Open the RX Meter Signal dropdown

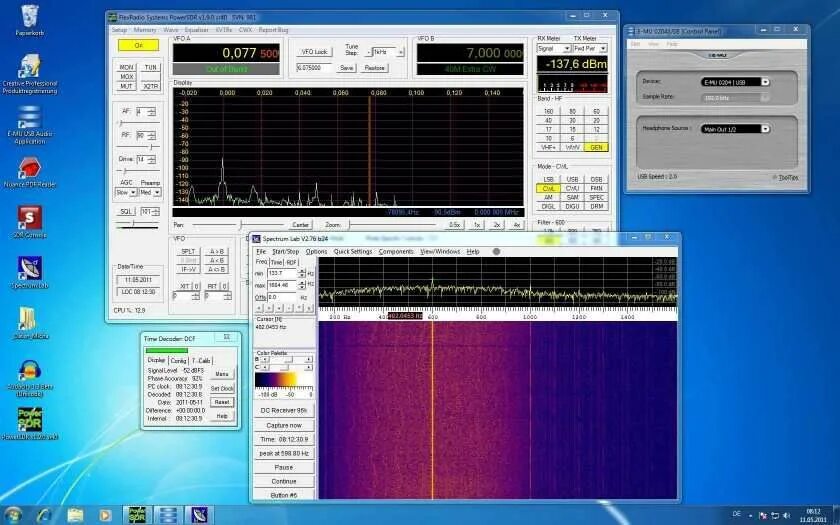(x=553, y=49)
